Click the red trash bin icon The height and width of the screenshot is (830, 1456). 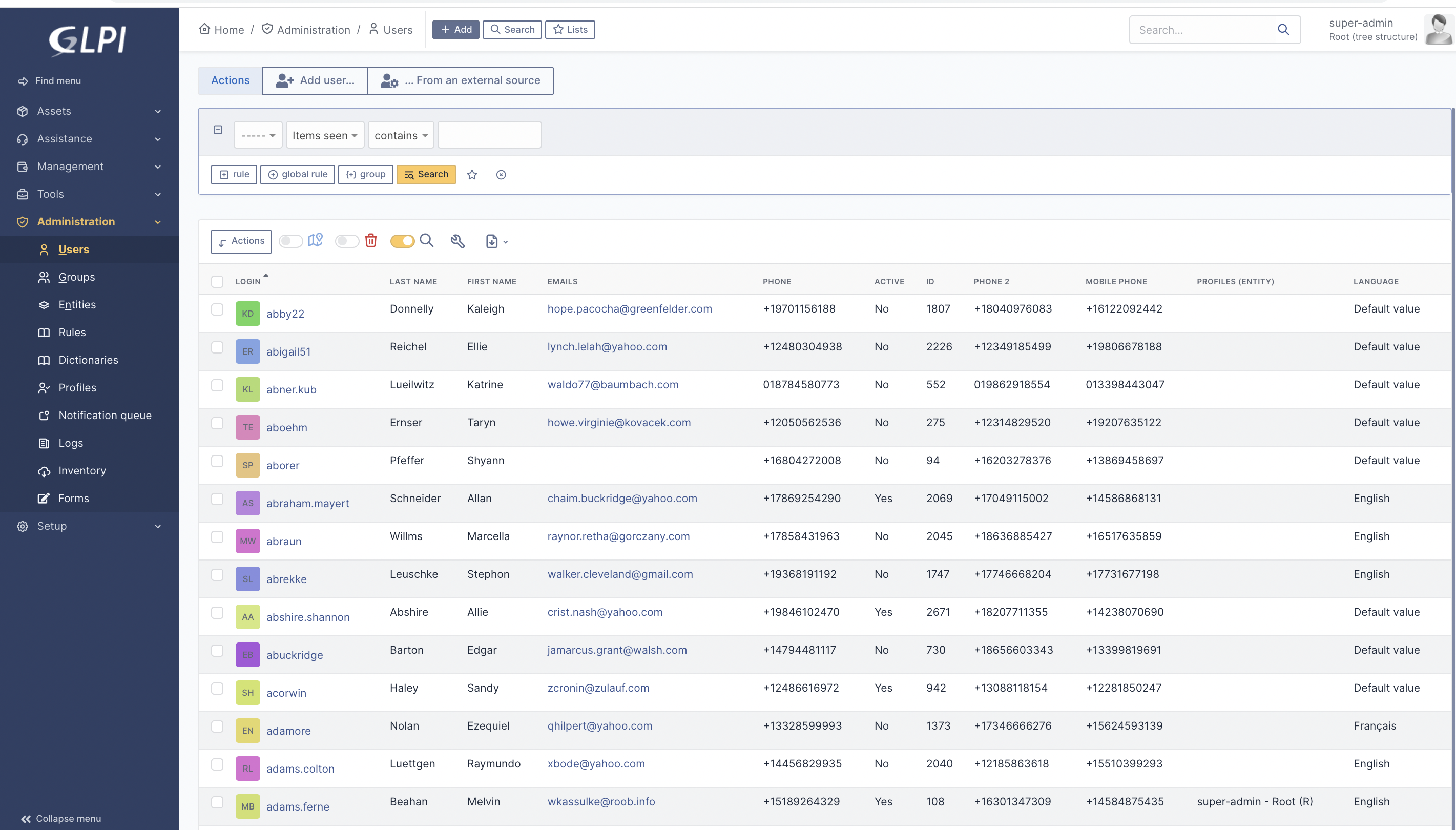coord(371,241)
